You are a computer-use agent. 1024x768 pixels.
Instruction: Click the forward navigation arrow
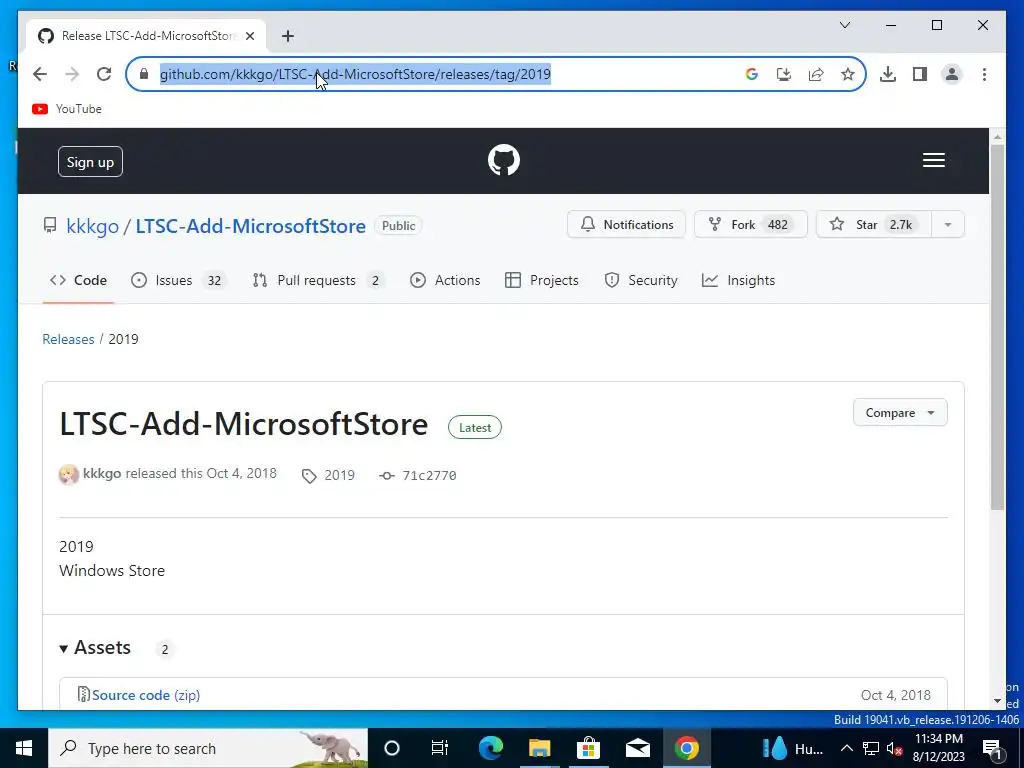(72, 74)
